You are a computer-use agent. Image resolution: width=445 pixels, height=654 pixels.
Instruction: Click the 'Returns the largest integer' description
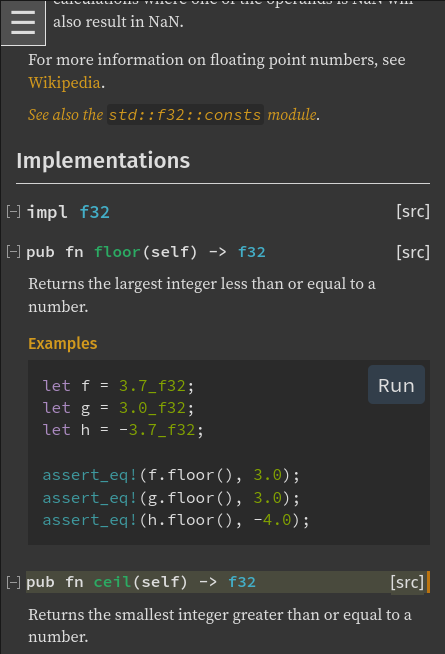[202, 295]
